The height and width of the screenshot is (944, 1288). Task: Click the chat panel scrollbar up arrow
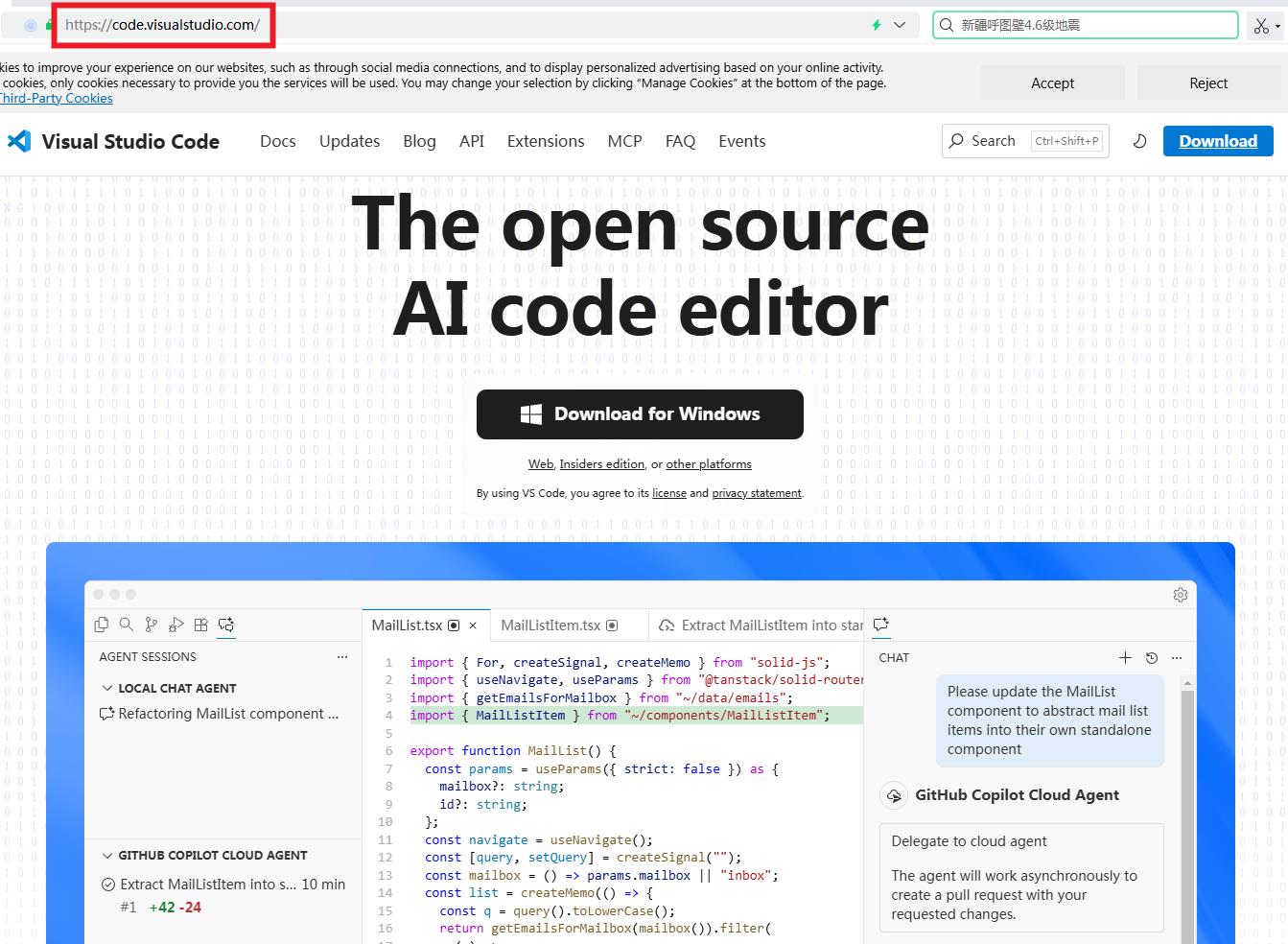(1187, 684)
